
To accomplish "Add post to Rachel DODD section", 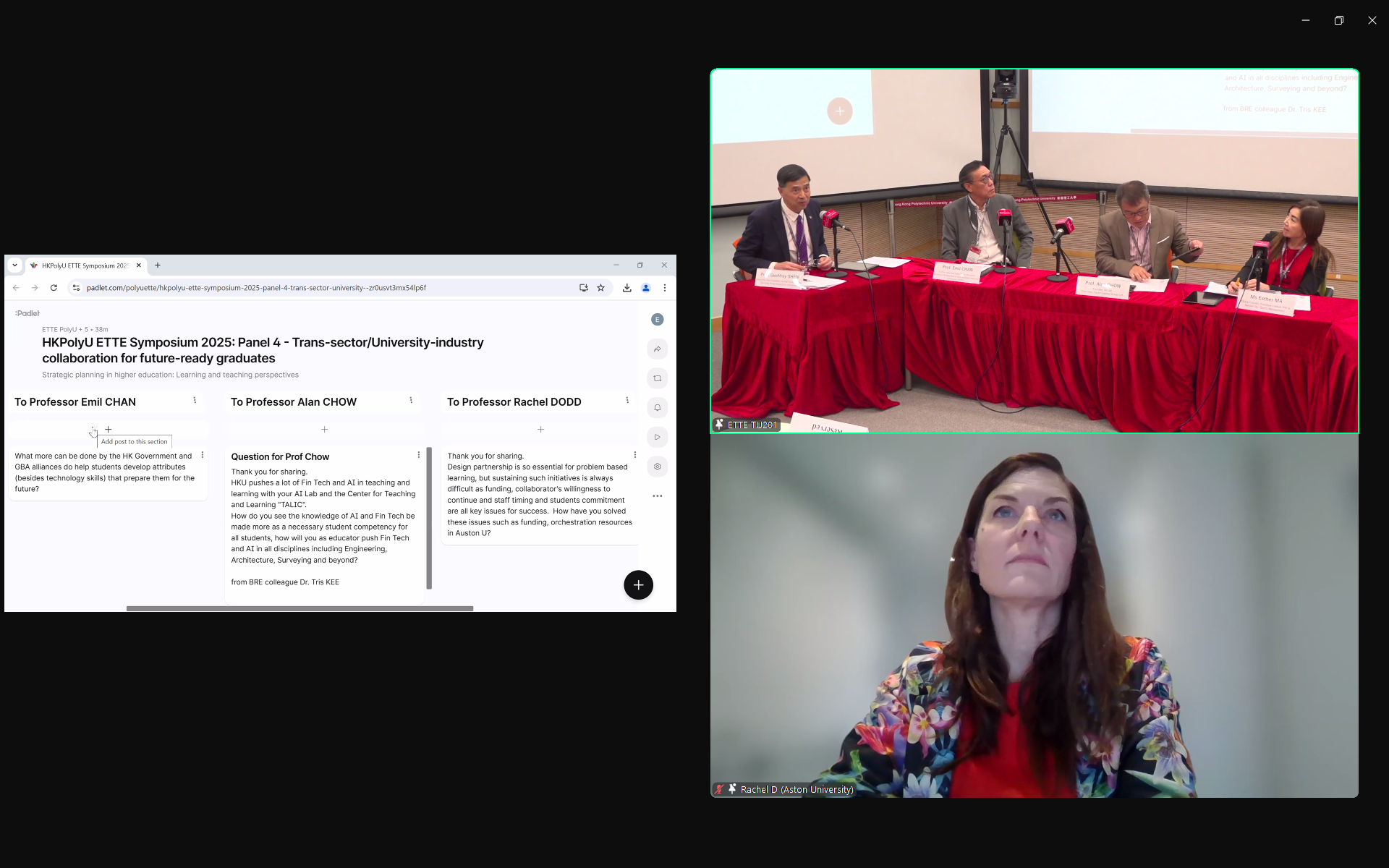I will (x=540, y=430).
